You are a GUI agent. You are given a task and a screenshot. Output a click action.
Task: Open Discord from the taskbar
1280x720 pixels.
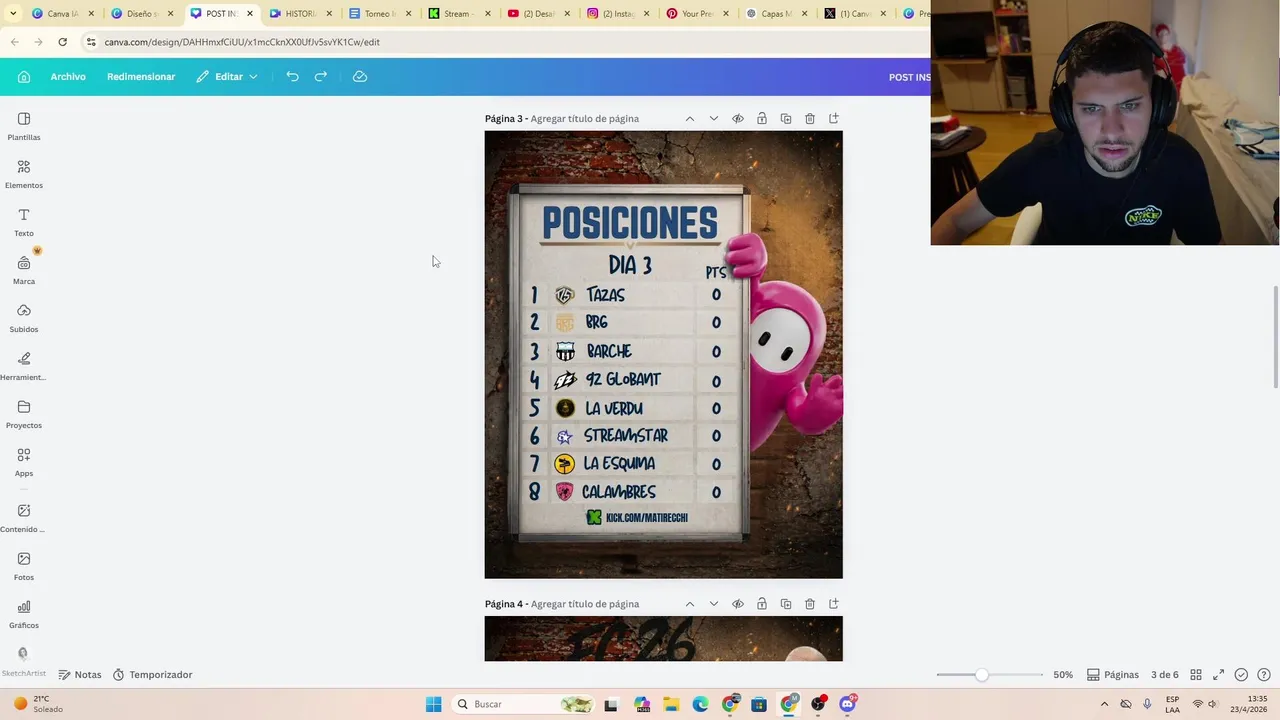point(848,704)
